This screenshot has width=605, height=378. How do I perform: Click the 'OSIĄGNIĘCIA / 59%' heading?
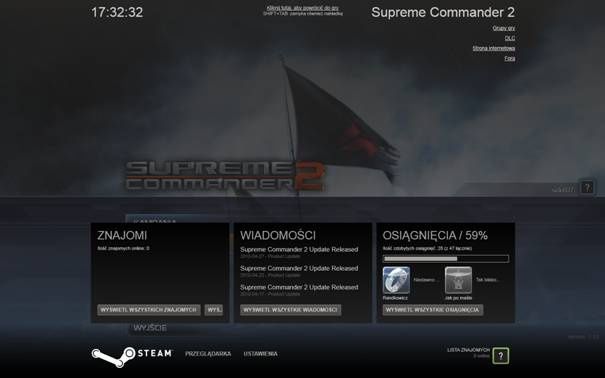[435, 235]
